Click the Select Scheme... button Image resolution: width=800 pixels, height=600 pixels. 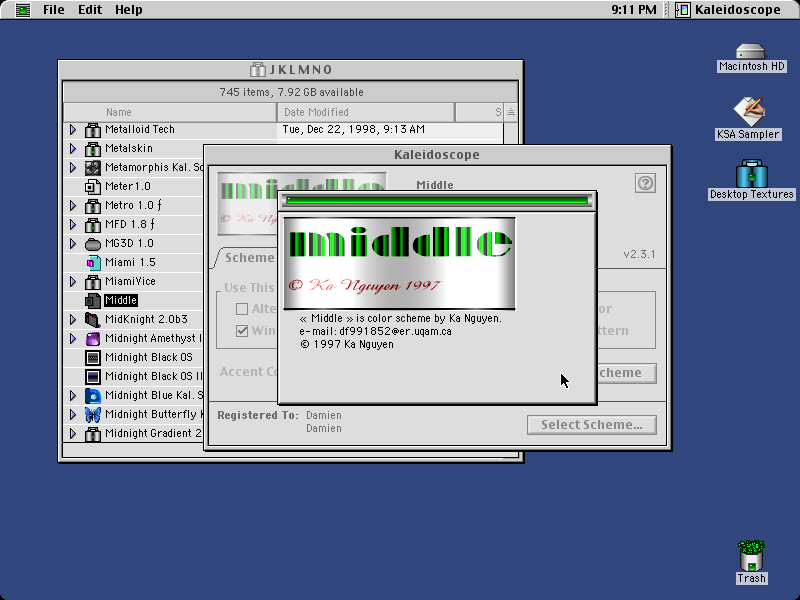592,424
